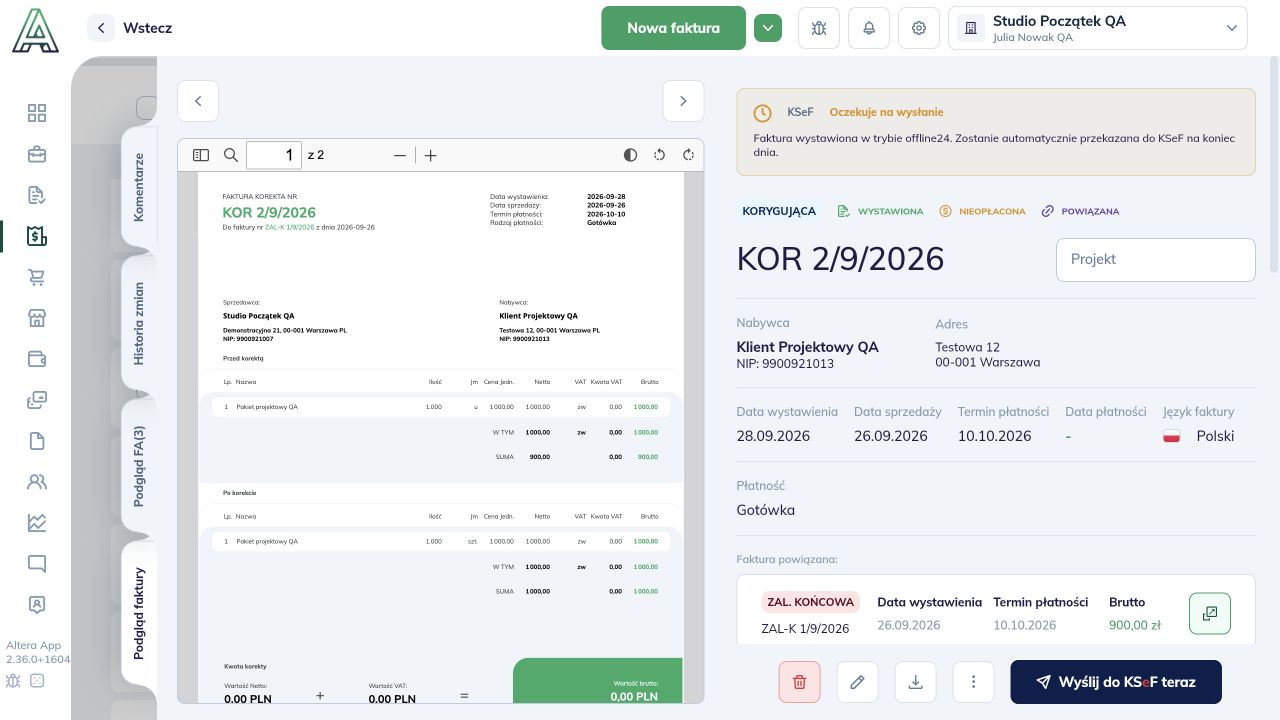Viewport: 1280px width, 720px height.
Task: Open Studio Początek QA company selector
Action: [x=1098, y=28]
